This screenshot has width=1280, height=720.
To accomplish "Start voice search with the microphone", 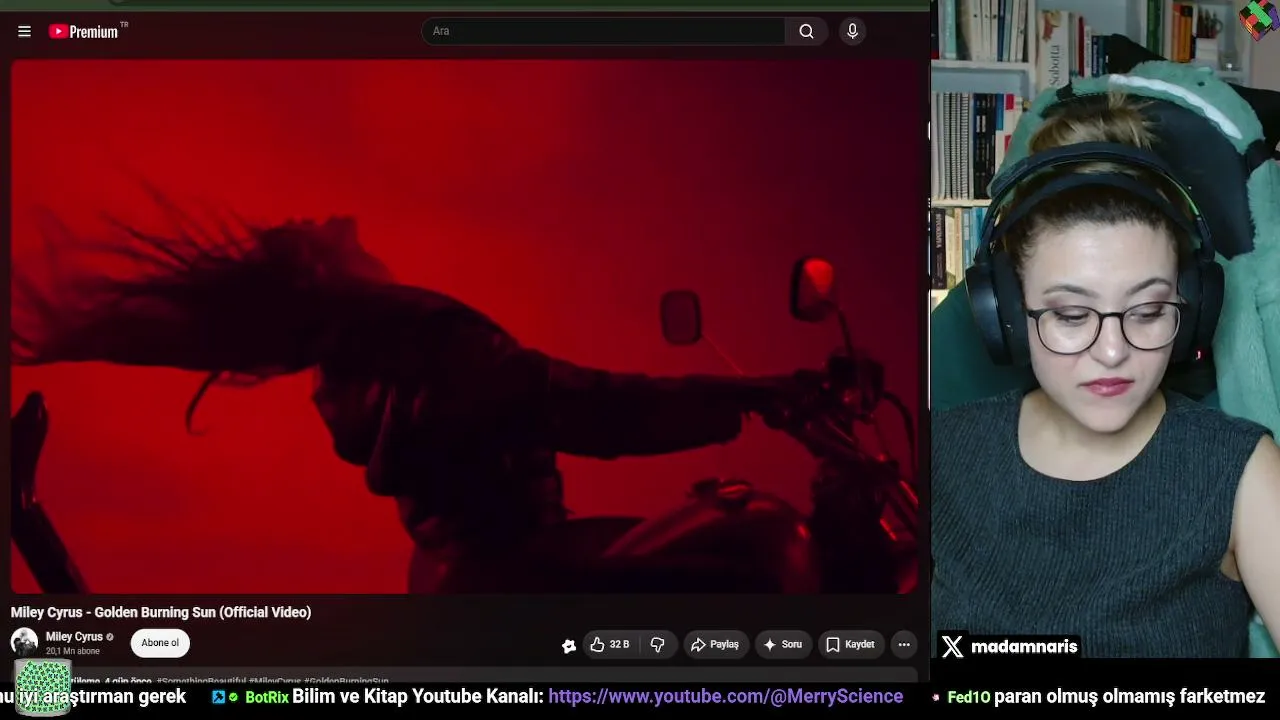I will pos(852,31).
